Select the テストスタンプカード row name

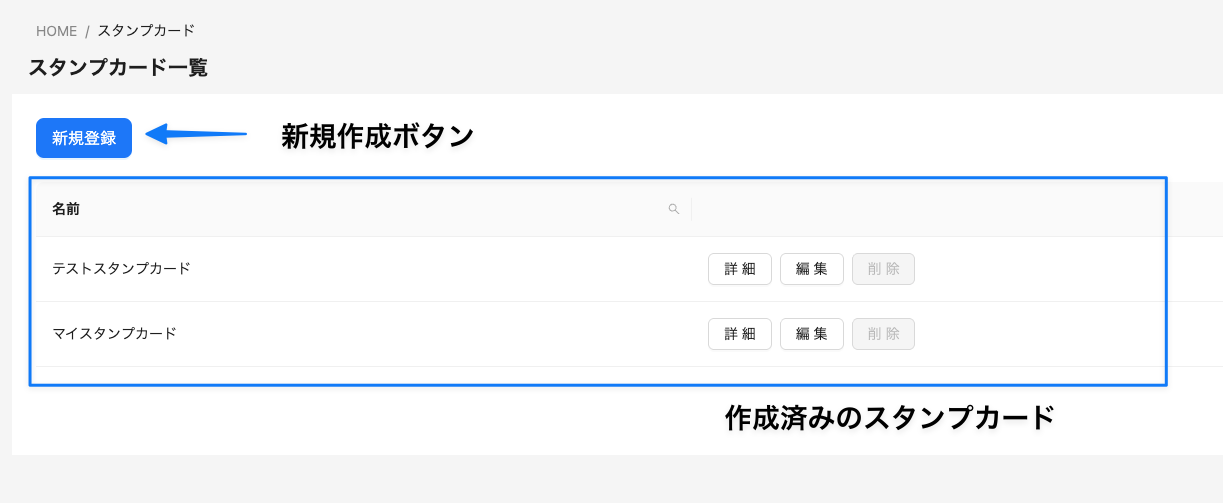click(121, 269)
